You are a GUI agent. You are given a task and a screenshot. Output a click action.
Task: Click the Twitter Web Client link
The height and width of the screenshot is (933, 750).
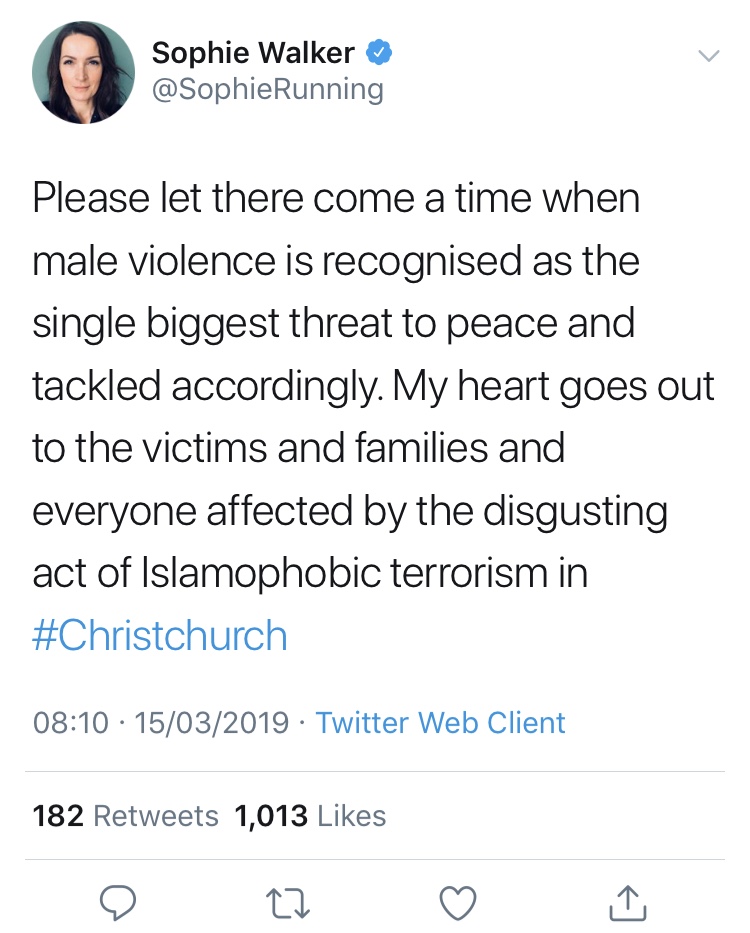[441, 722]
